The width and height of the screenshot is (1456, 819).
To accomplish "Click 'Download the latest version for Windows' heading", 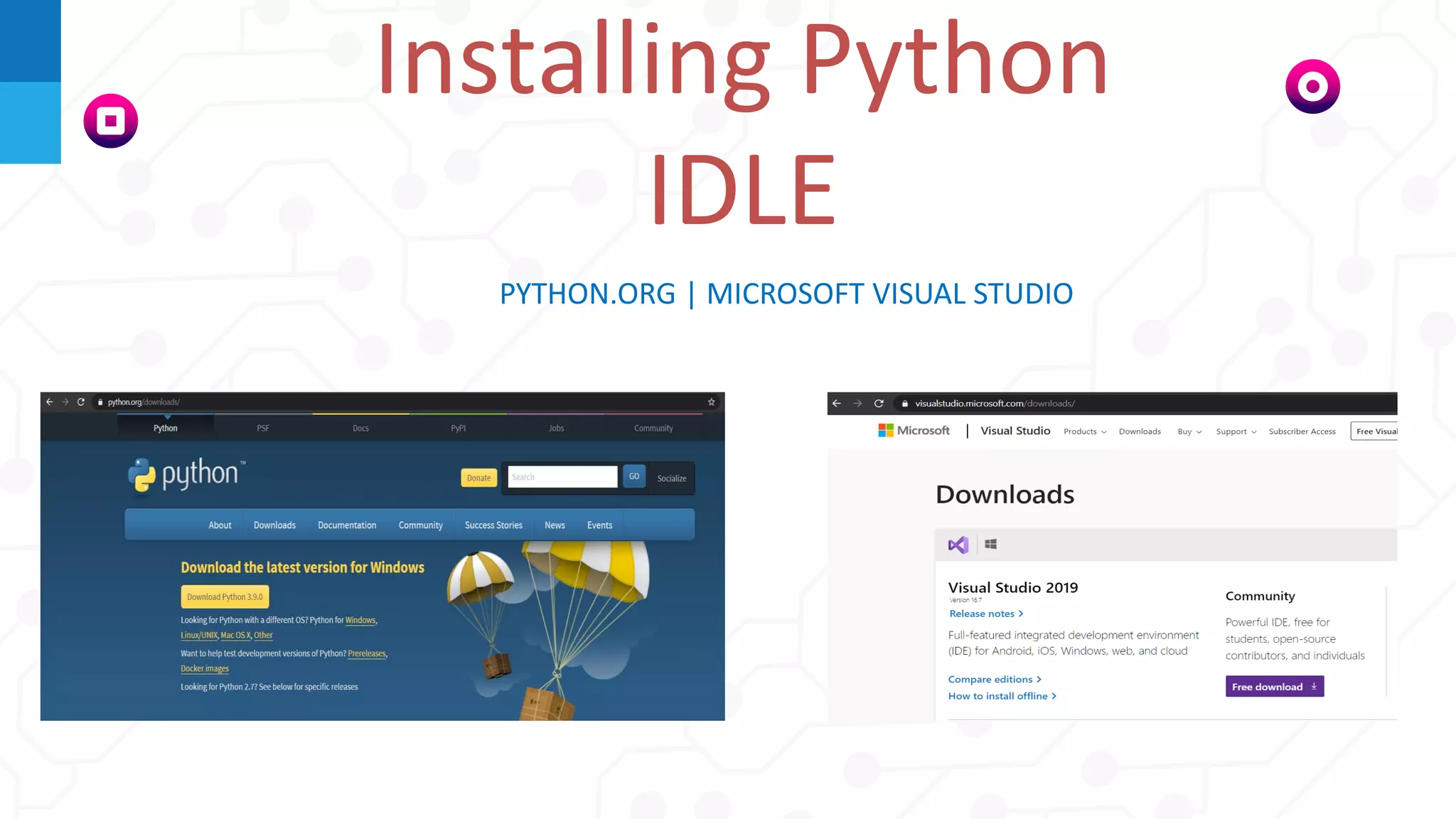I will click(302, 567).
